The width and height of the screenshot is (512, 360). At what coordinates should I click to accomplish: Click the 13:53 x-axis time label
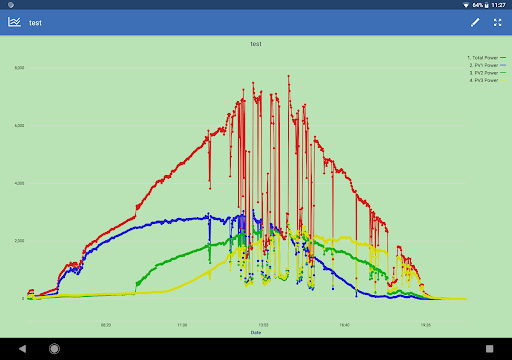[263, 325]
